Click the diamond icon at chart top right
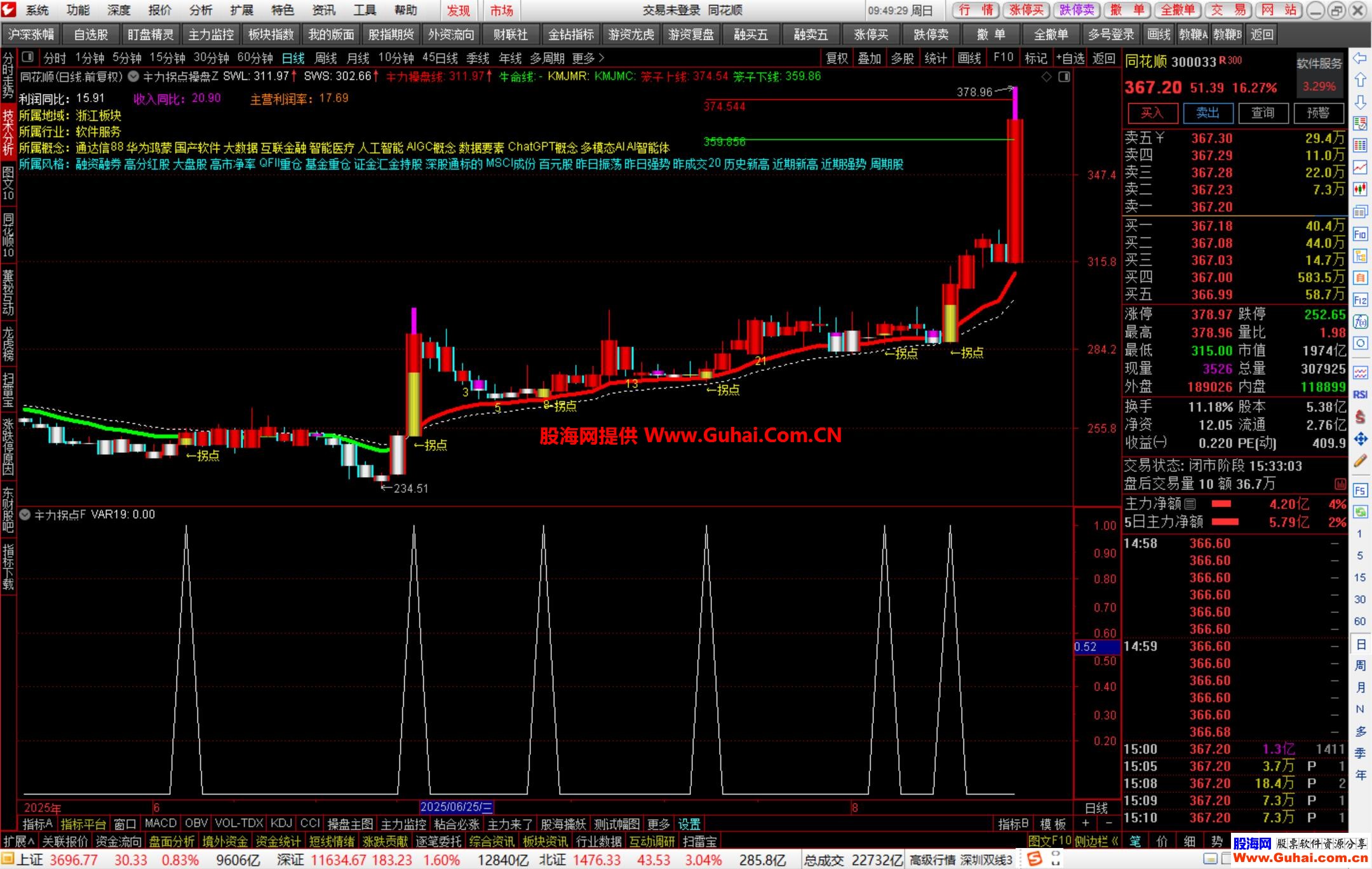 coord(1047,77)
